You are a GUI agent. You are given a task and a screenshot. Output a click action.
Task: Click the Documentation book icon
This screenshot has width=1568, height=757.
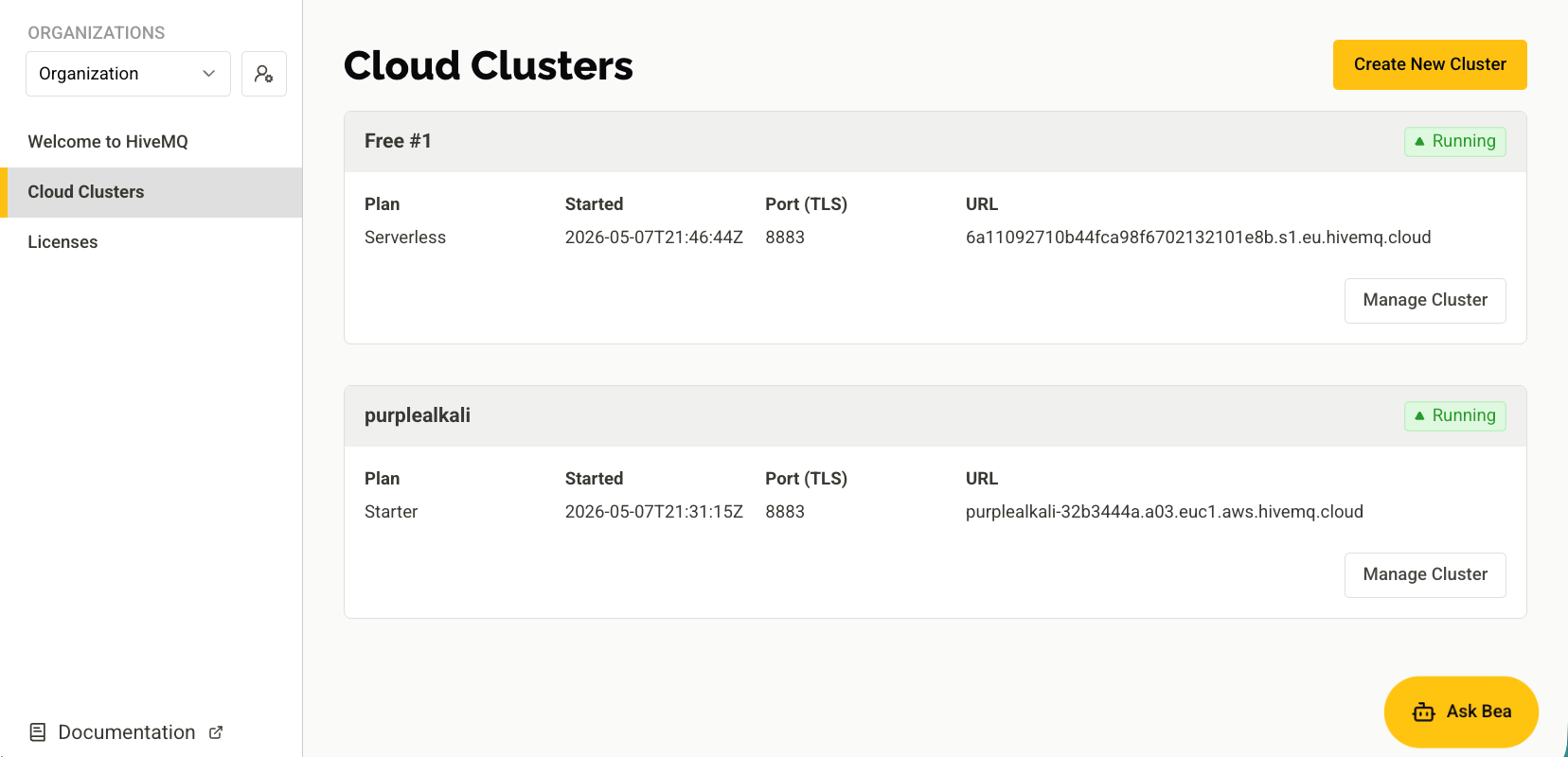[x=38, y=732]
